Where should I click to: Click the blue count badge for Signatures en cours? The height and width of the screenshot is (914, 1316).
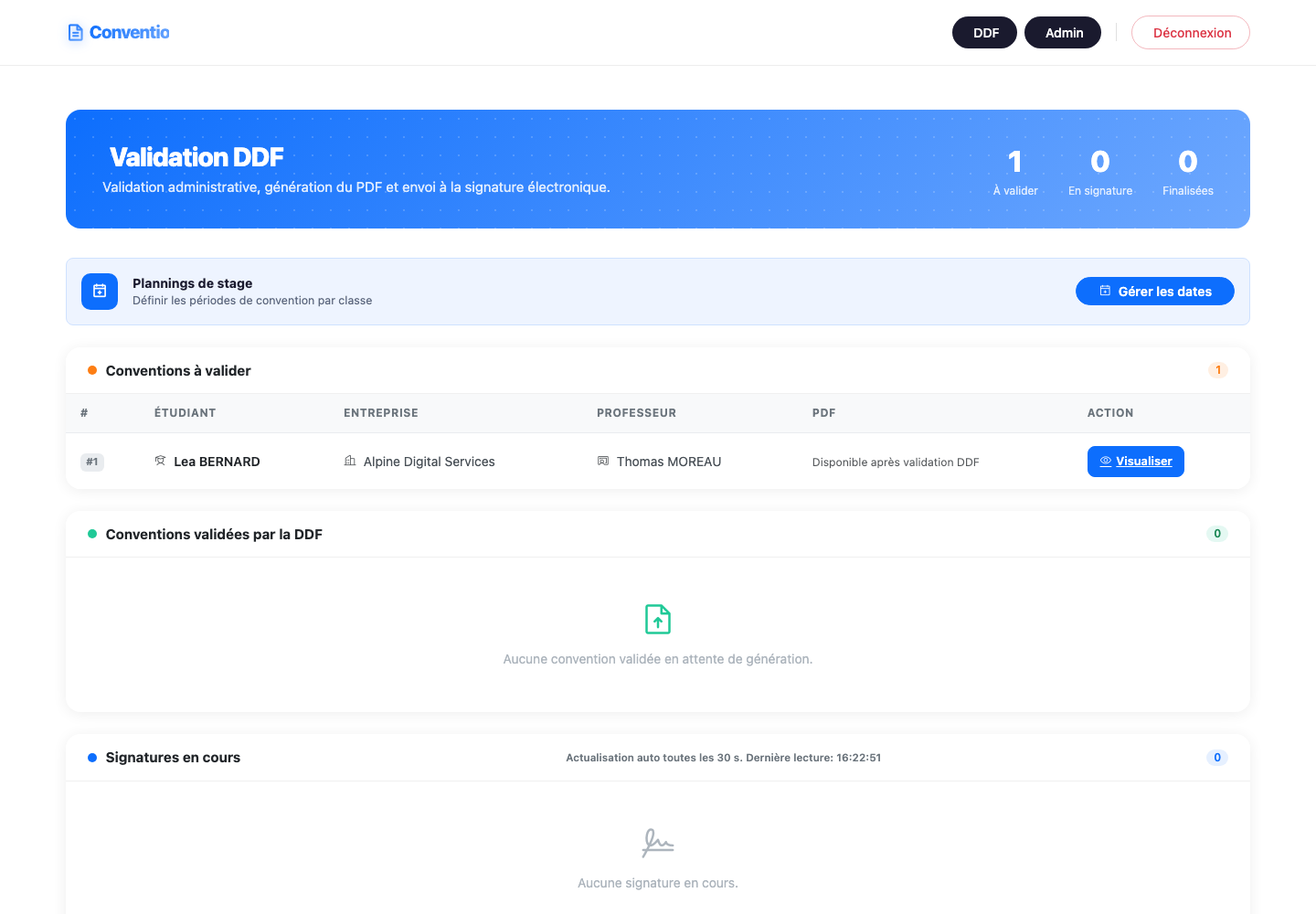pos(1217,758)
